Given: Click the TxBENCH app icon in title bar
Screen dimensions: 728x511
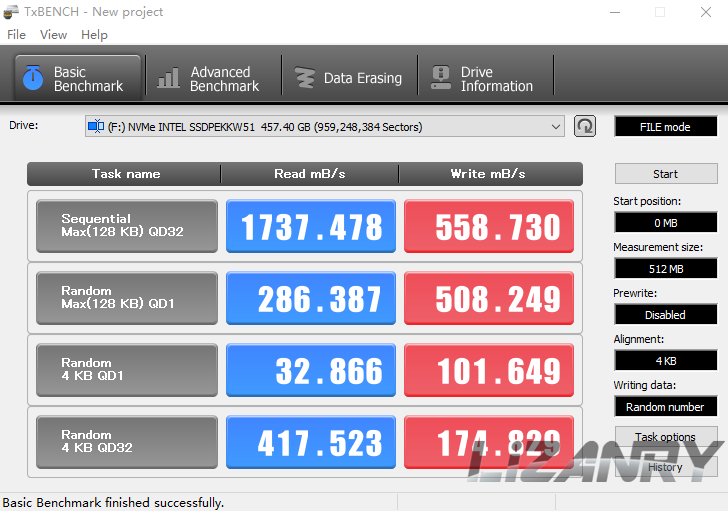Looking at the screenshot, I should tap(11, 12).
